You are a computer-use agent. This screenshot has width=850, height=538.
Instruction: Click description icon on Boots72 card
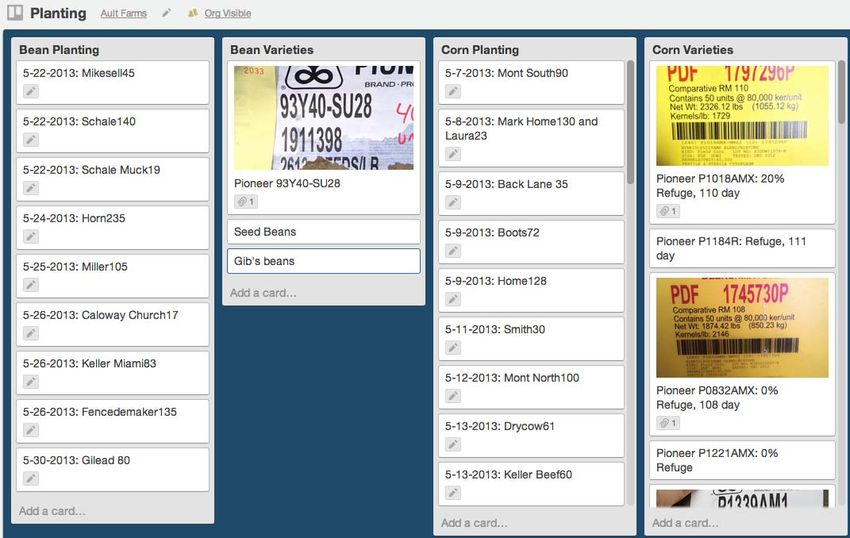point(453,251)
